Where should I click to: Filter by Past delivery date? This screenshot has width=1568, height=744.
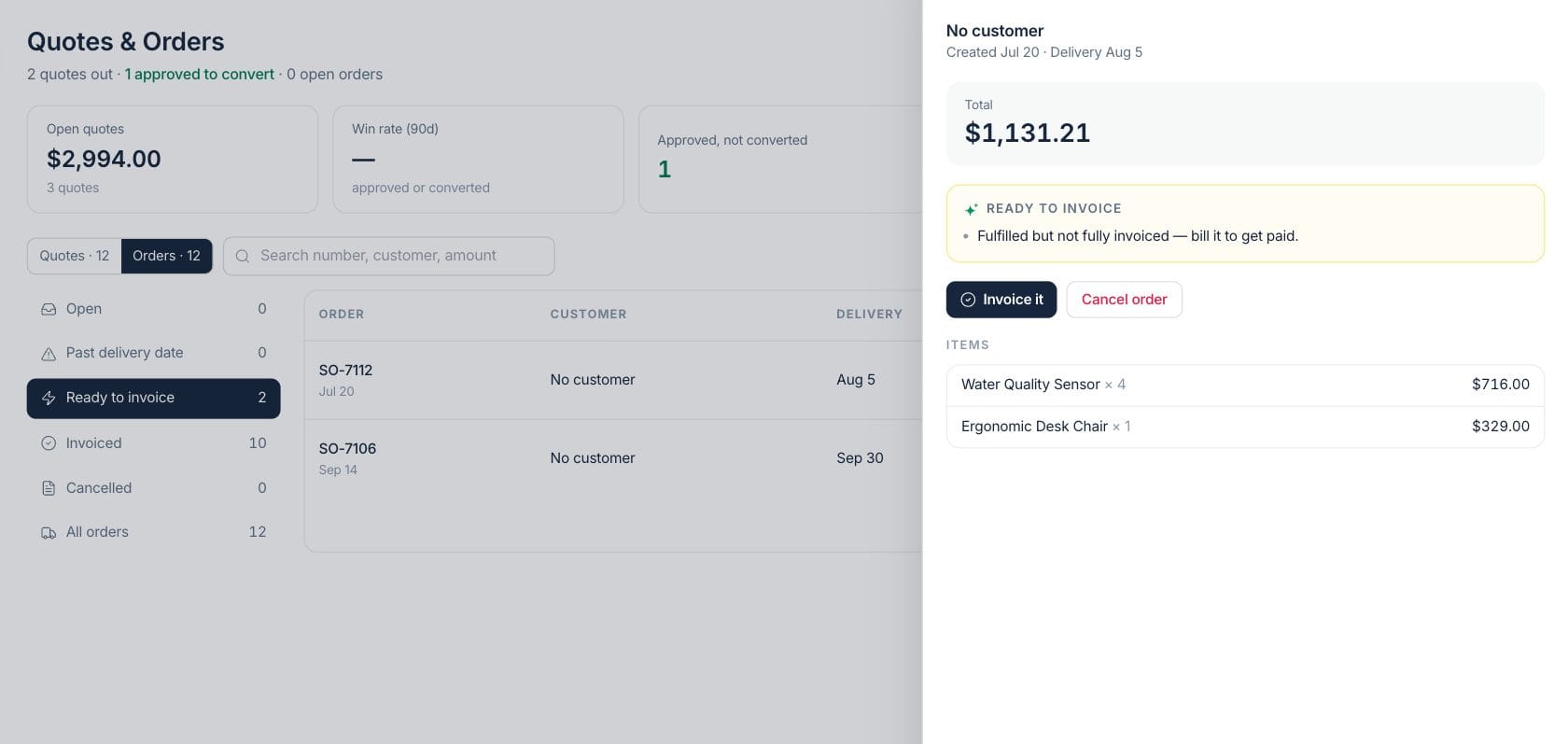tap(154, 353)
